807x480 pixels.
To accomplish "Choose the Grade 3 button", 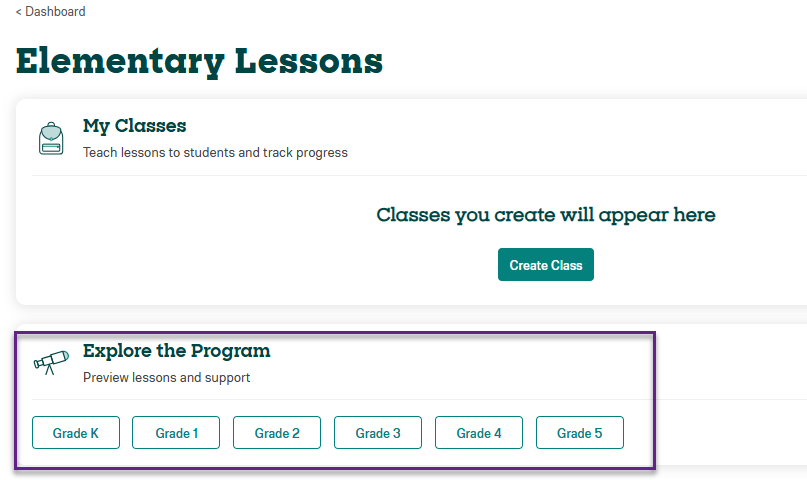I will click(378, 433).
